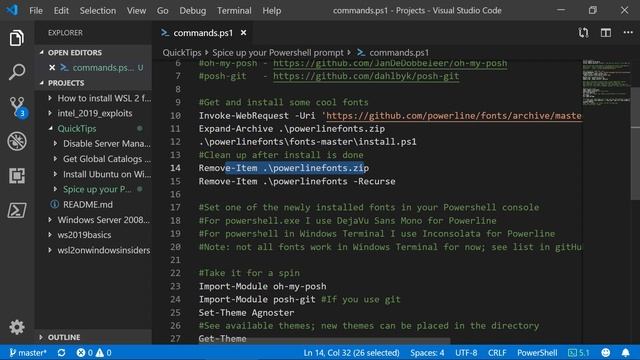Click the feedback smiley icon
Screen dimensions: 640x360
(606, 353)
